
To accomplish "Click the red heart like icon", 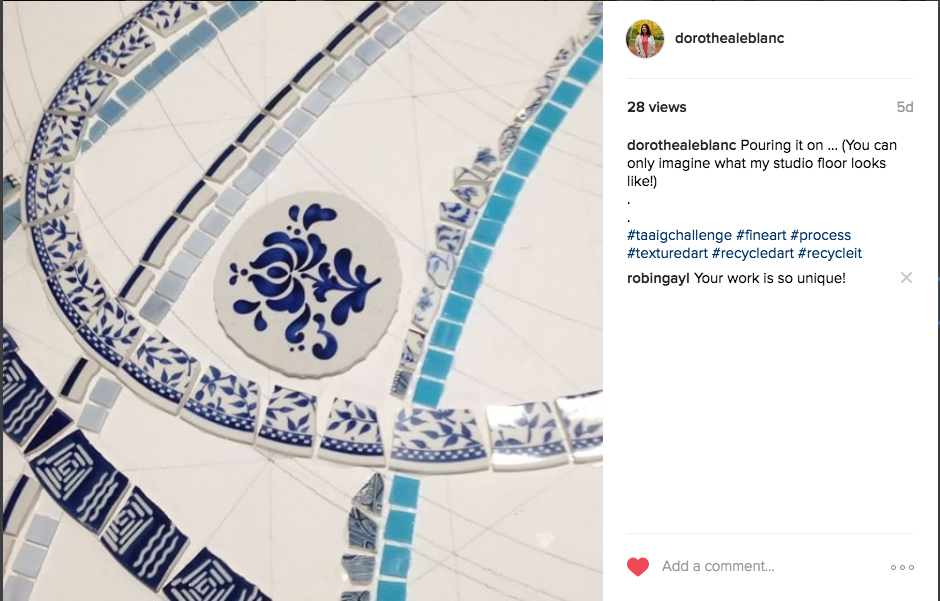I will pos(638,566).
